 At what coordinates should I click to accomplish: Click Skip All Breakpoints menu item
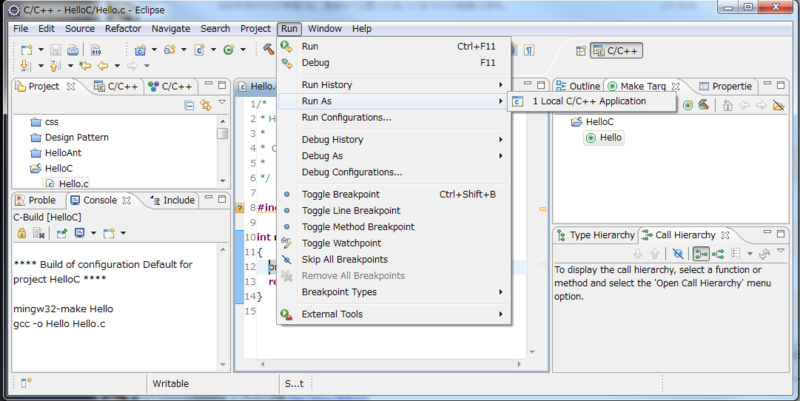[x=393, y=260]
